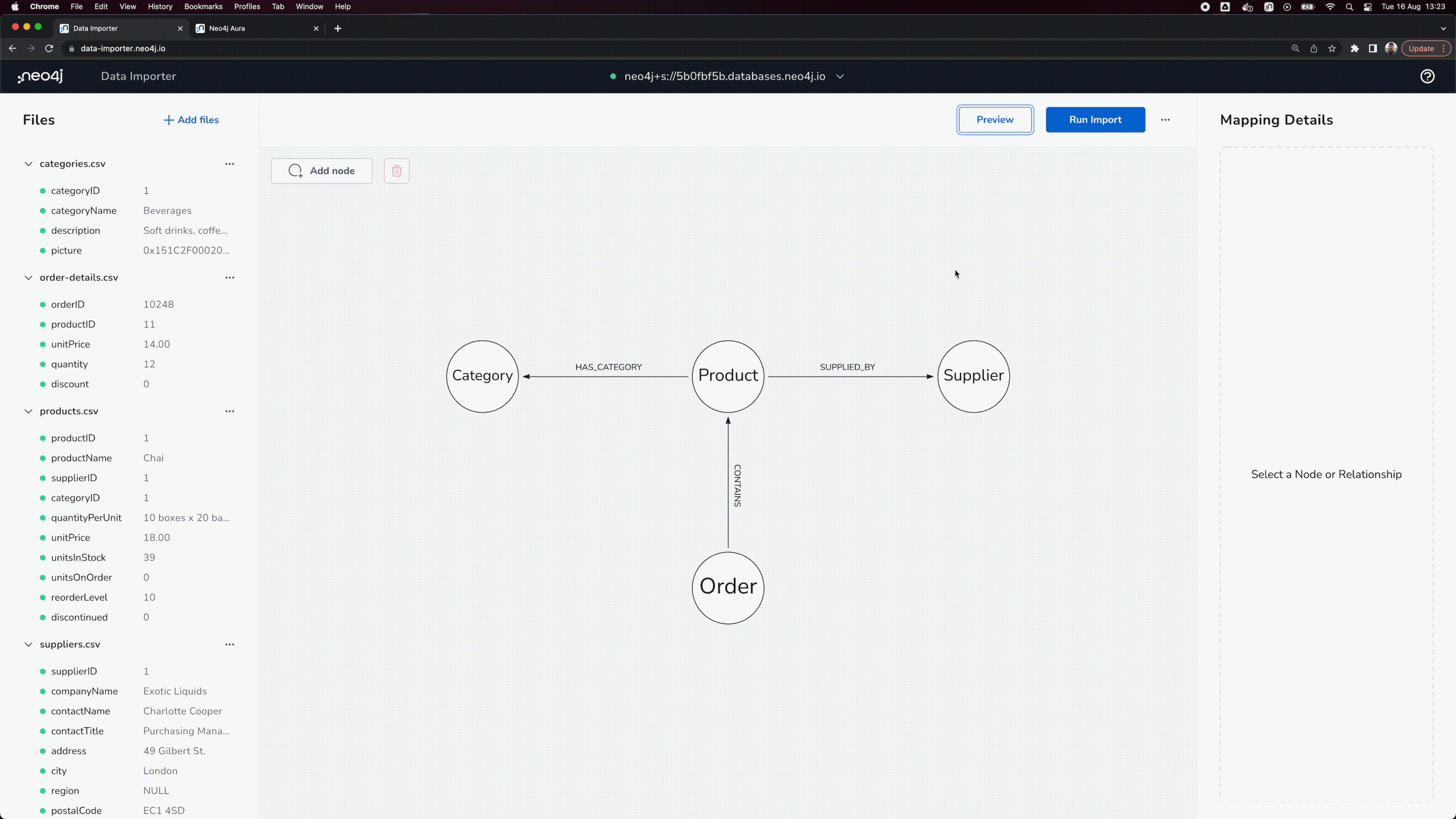Collapse the order-details.csv file section

coord(28,277)
